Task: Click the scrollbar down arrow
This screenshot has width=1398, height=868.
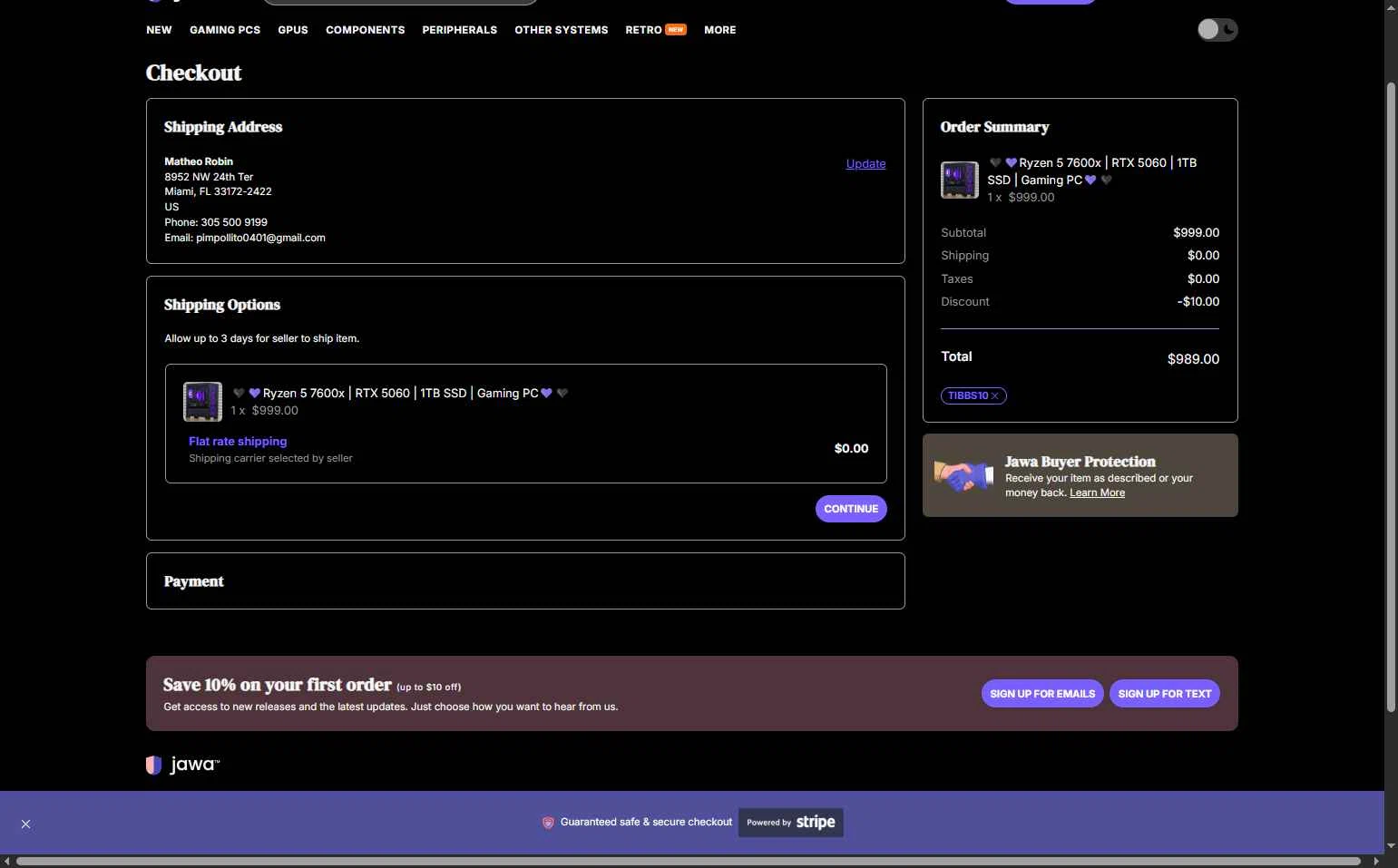Action: (1391, 845)
